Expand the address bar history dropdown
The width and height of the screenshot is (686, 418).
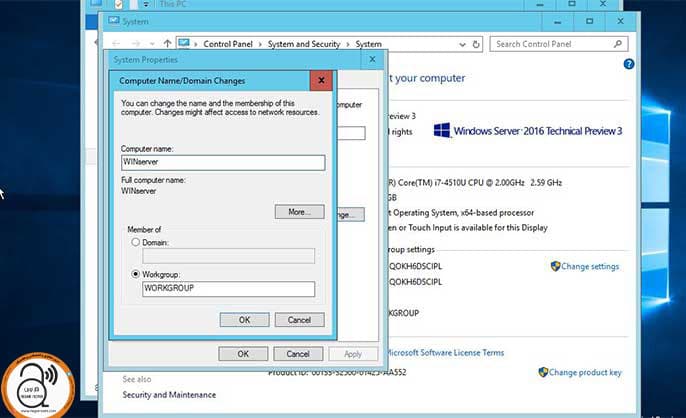click(x=462, y=44)
